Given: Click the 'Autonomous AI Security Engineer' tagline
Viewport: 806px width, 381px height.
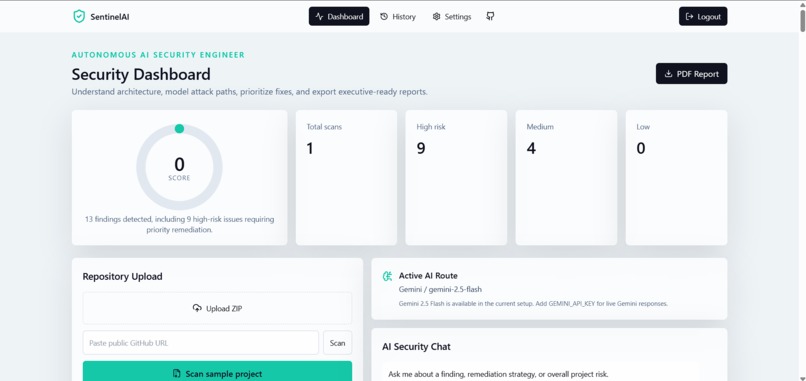Looking at the screenshot, I should point(158,55).
